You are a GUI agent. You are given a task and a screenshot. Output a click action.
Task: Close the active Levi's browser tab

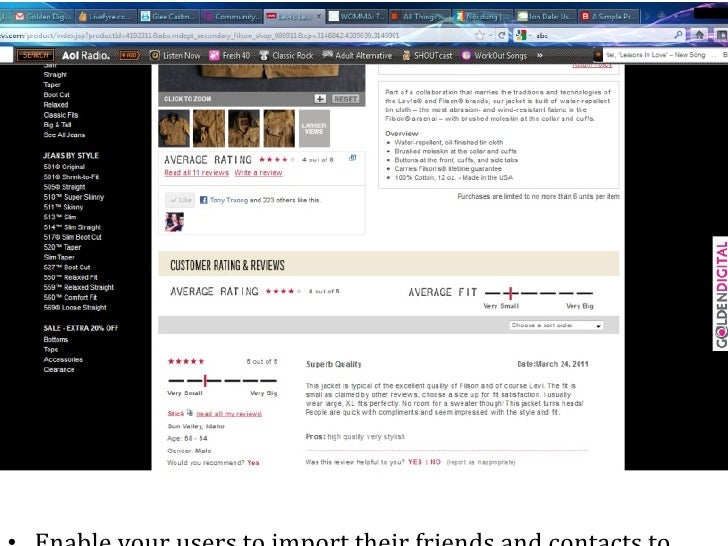pos(318,16)
